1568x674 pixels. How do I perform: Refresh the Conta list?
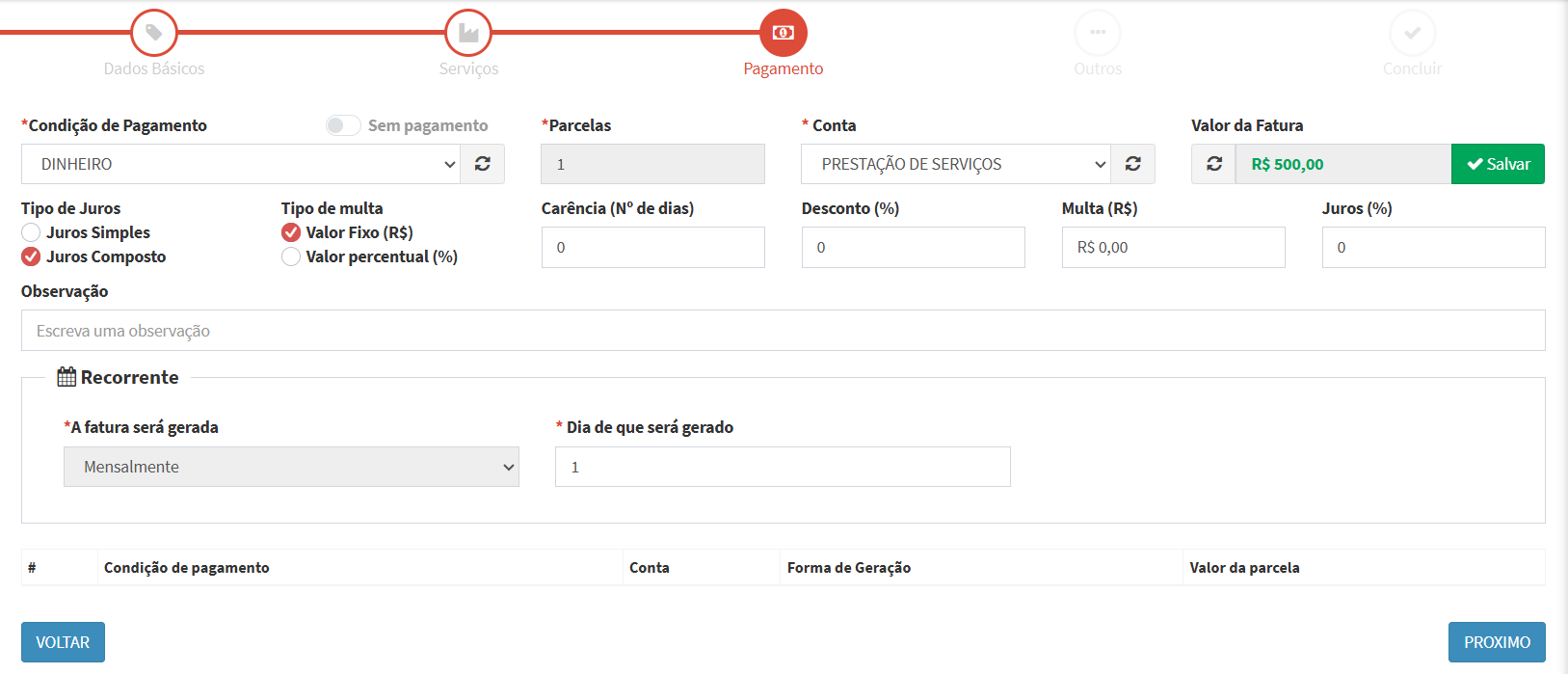tap(1133, 164)
